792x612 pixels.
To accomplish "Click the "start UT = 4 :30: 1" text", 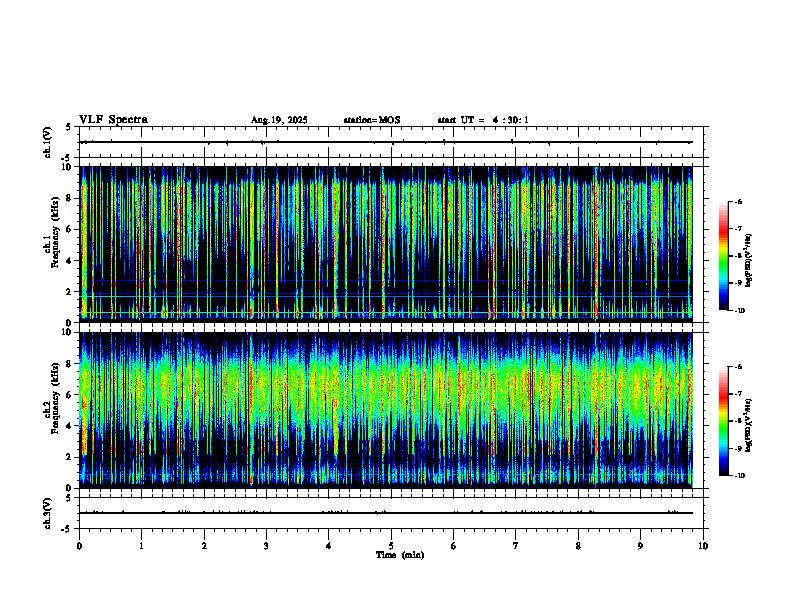I will click(483, 120).
